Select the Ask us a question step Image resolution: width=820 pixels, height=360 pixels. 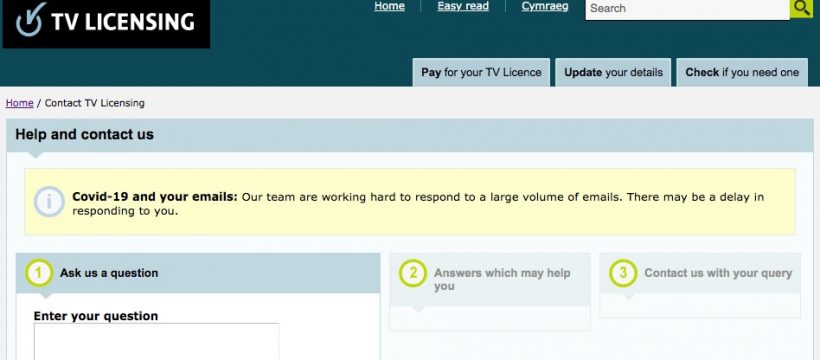[198, 273]
